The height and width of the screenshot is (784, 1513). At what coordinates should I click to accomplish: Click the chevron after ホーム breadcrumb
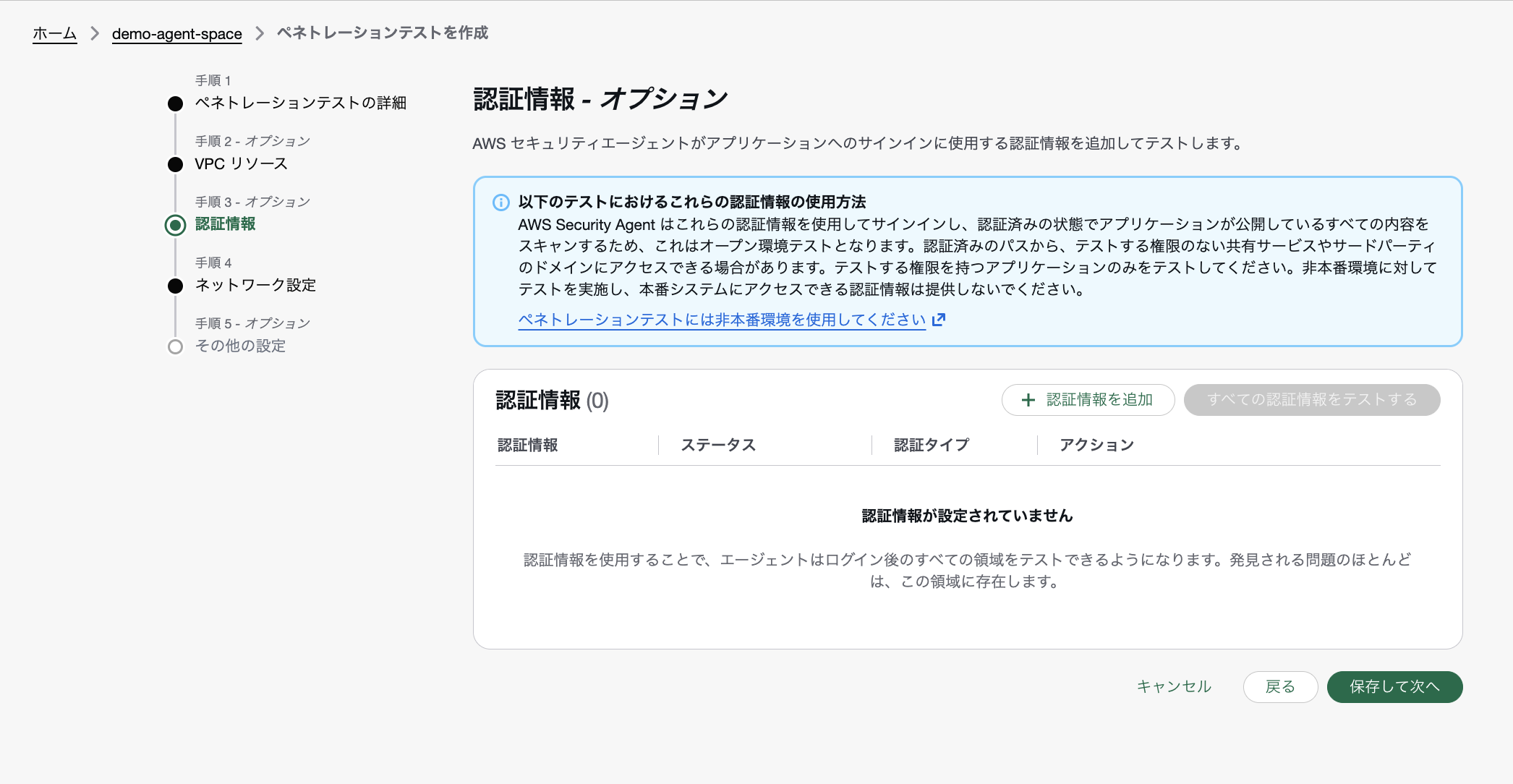[x=95, y=33]
